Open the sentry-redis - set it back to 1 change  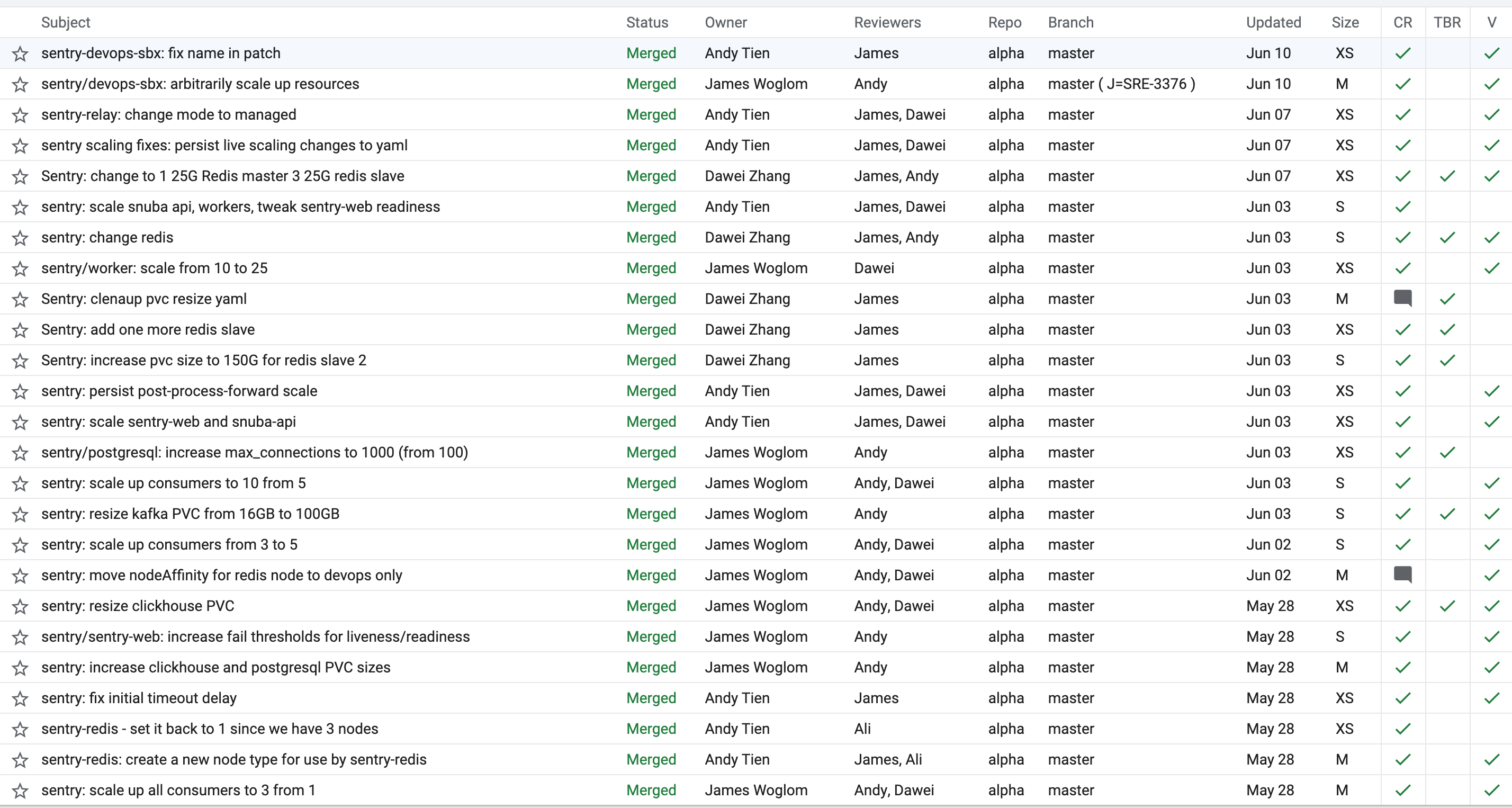pyautogui.click(x=210, y=729)
